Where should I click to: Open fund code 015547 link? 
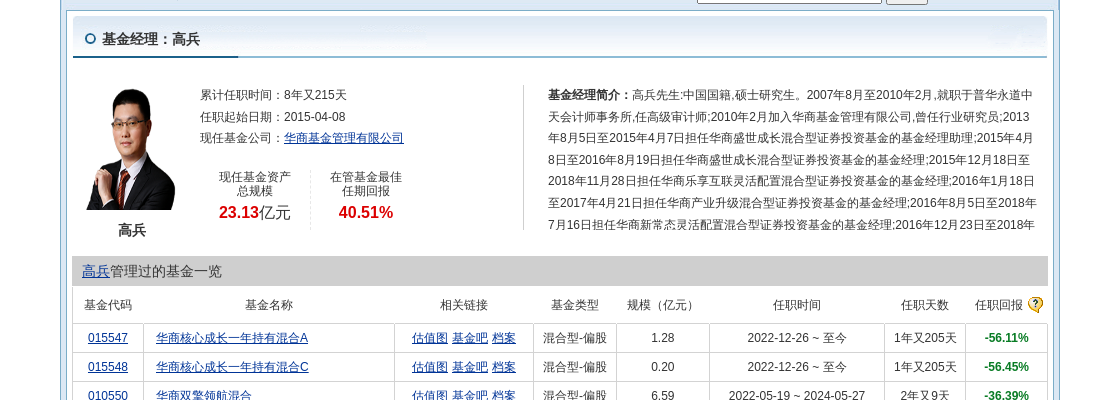(108, 338)
